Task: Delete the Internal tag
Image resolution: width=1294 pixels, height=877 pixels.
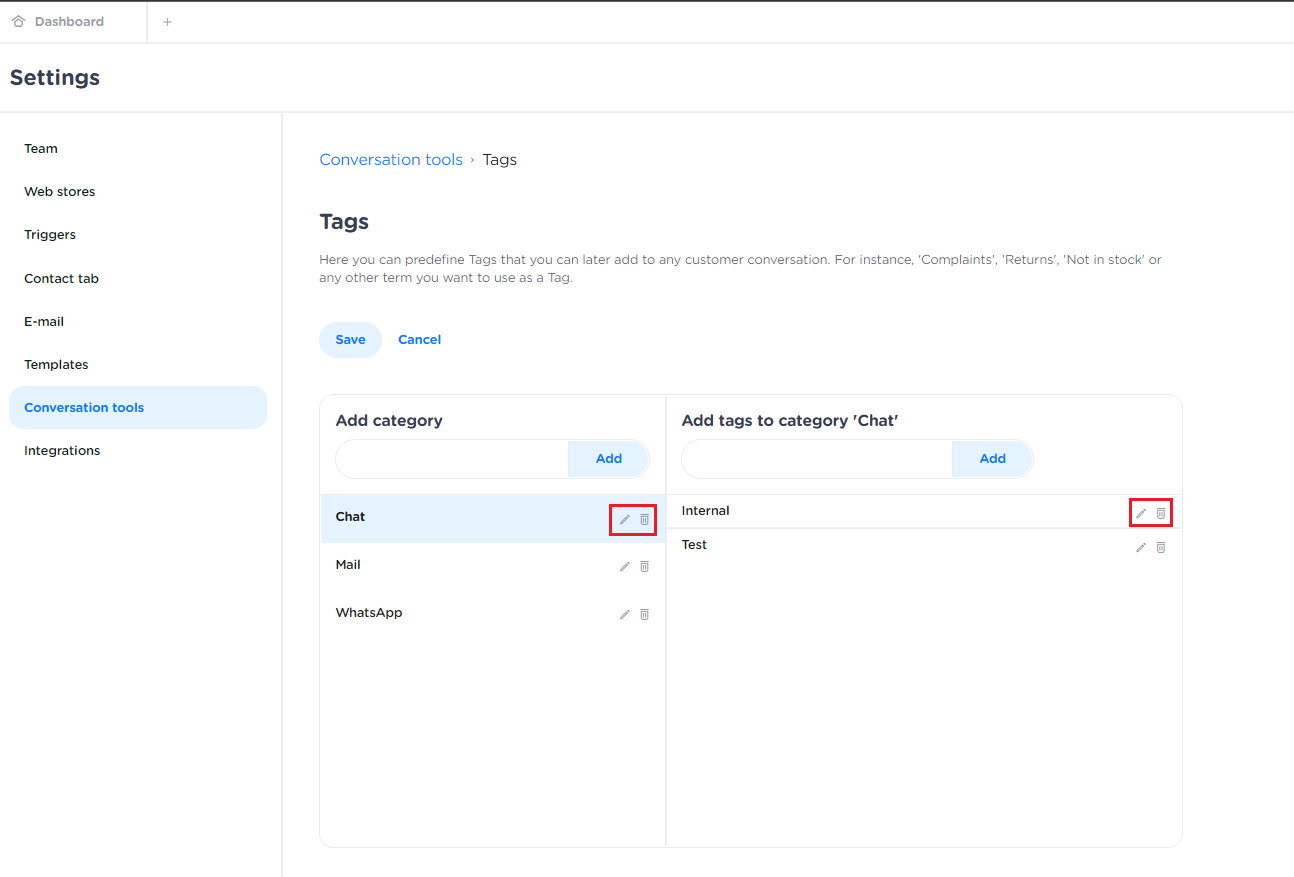Action: [x=1161, y=513]
